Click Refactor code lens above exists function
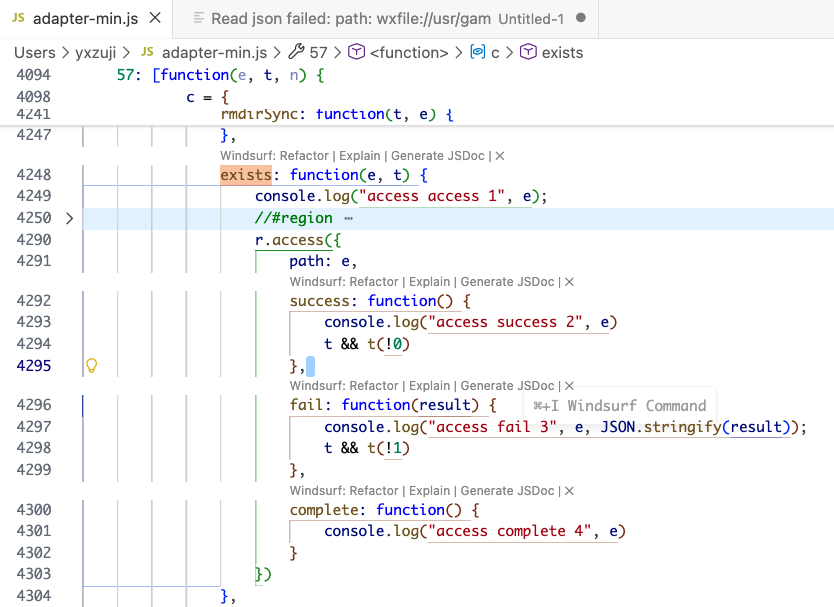The width and height of the screenshot is (834, 607). click(x=304, y=156)
